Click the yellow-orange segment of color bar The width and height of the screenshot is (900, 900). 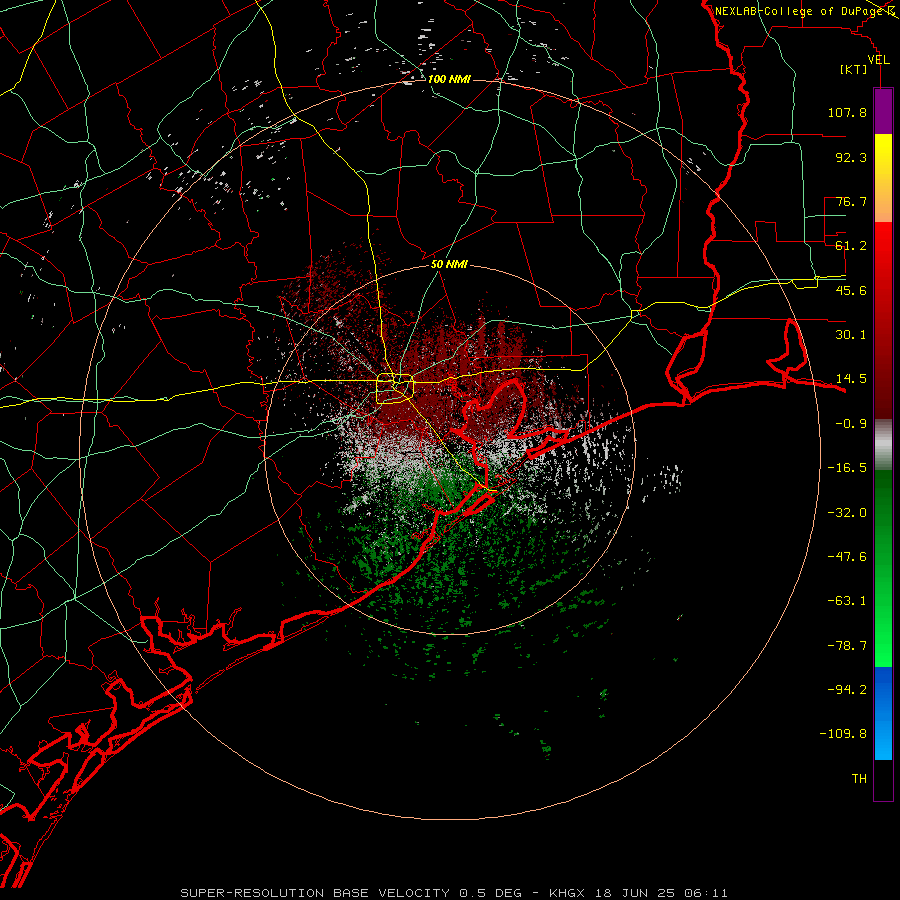(x=883, y=178)
